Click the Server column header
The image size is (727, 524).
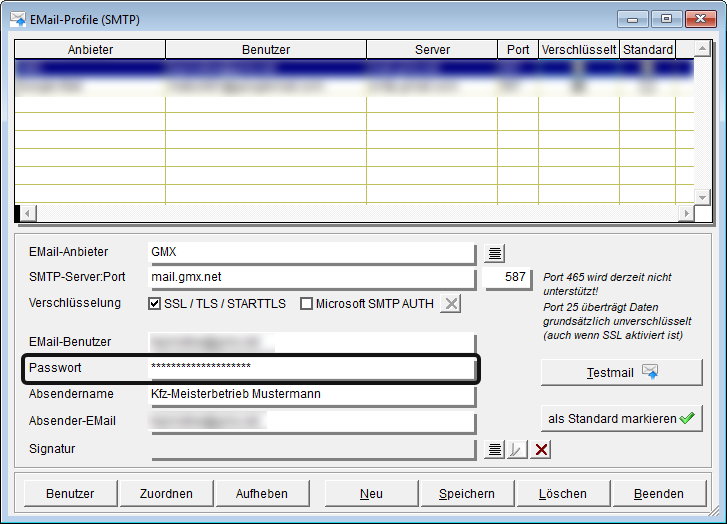click(432, 50)
